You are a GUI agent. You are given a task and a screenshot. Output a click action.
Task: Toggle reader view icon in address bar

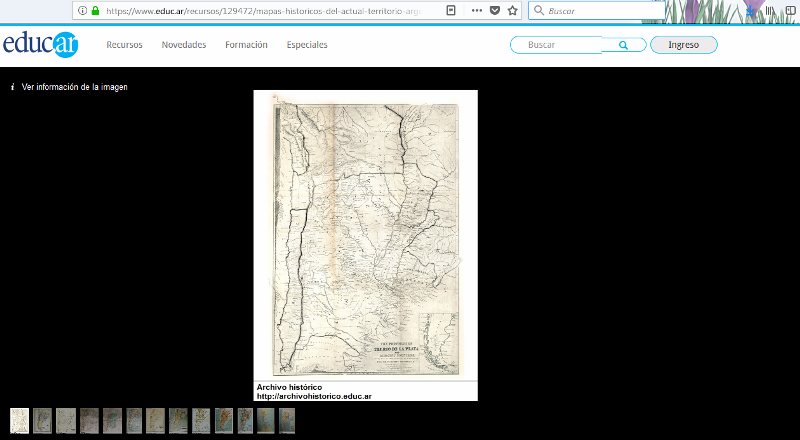click(451, 10)
